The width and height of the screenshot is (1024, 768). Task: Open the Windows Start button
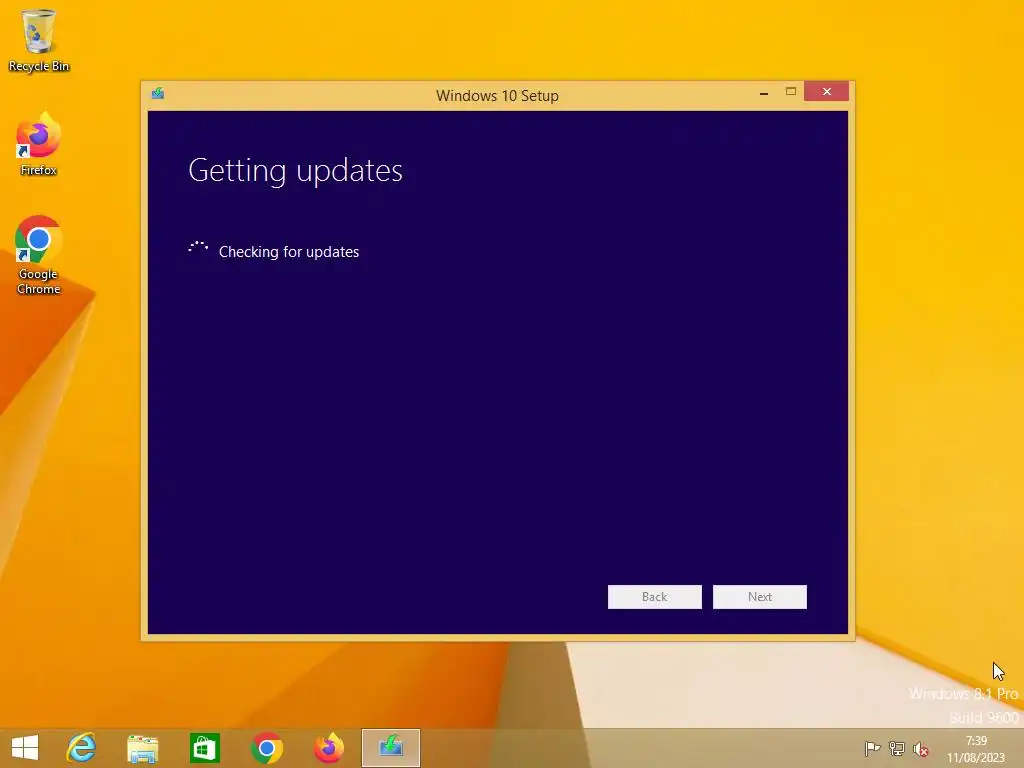[25, 748]
